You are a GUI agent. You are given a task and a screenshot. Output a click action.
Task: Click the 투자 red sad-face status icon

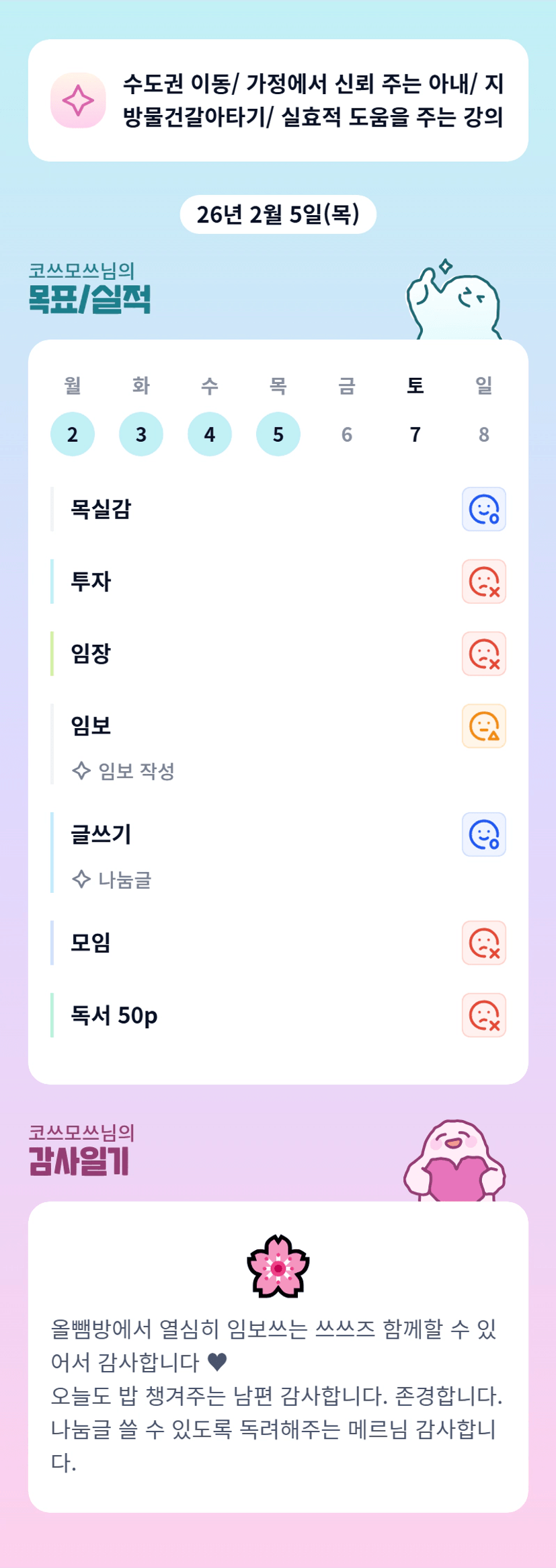483,582
